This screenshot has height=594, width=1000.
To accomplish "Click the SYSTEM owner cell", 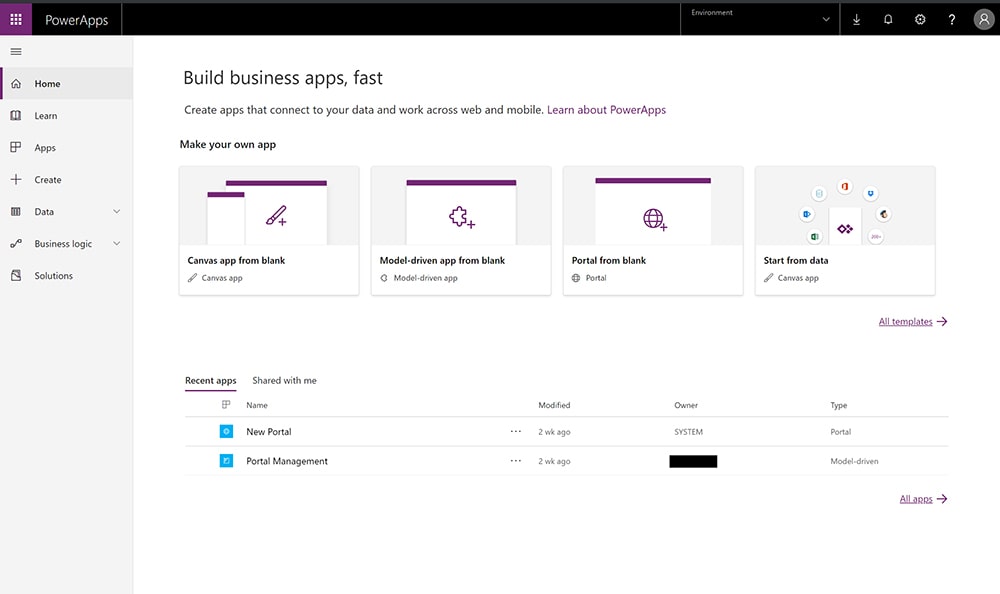I will click(689, 432).
